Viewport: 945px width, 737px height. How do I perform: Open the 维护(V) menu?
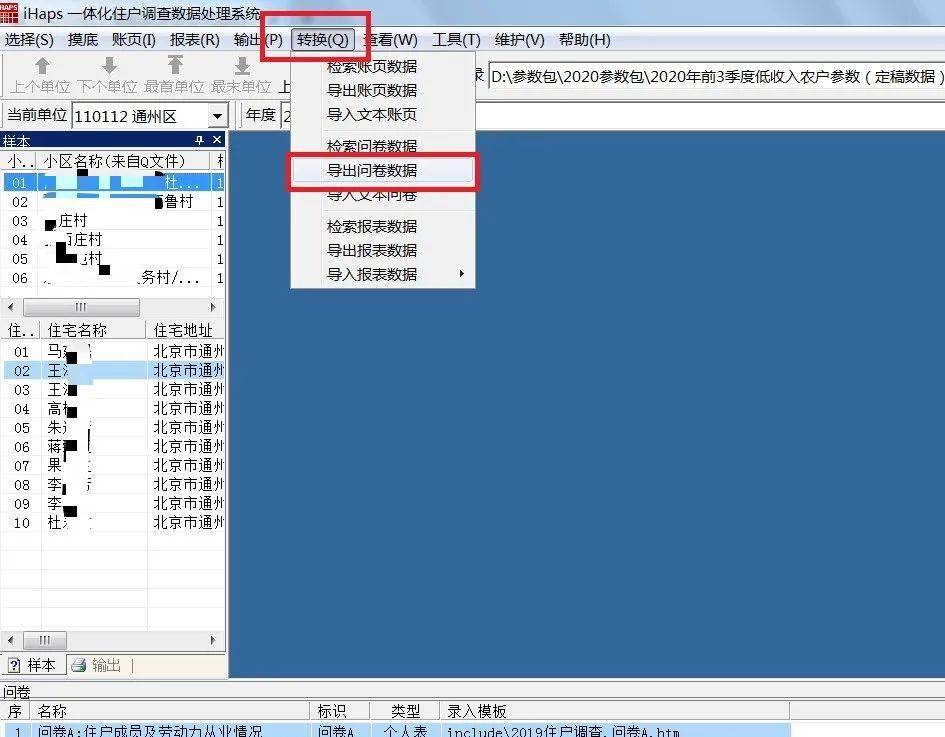pyautogui.click(x=520, y=40)
